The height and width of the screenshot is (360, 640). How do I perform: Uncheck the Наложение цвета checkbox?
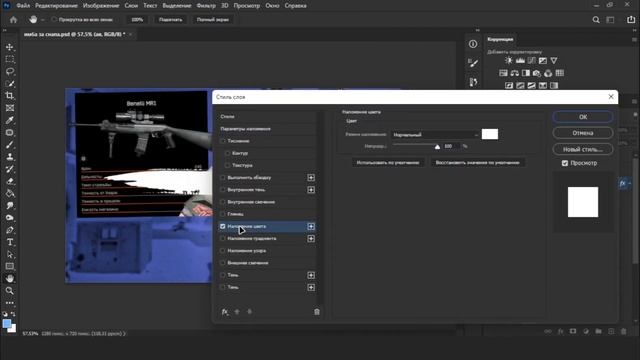(222, 226)
